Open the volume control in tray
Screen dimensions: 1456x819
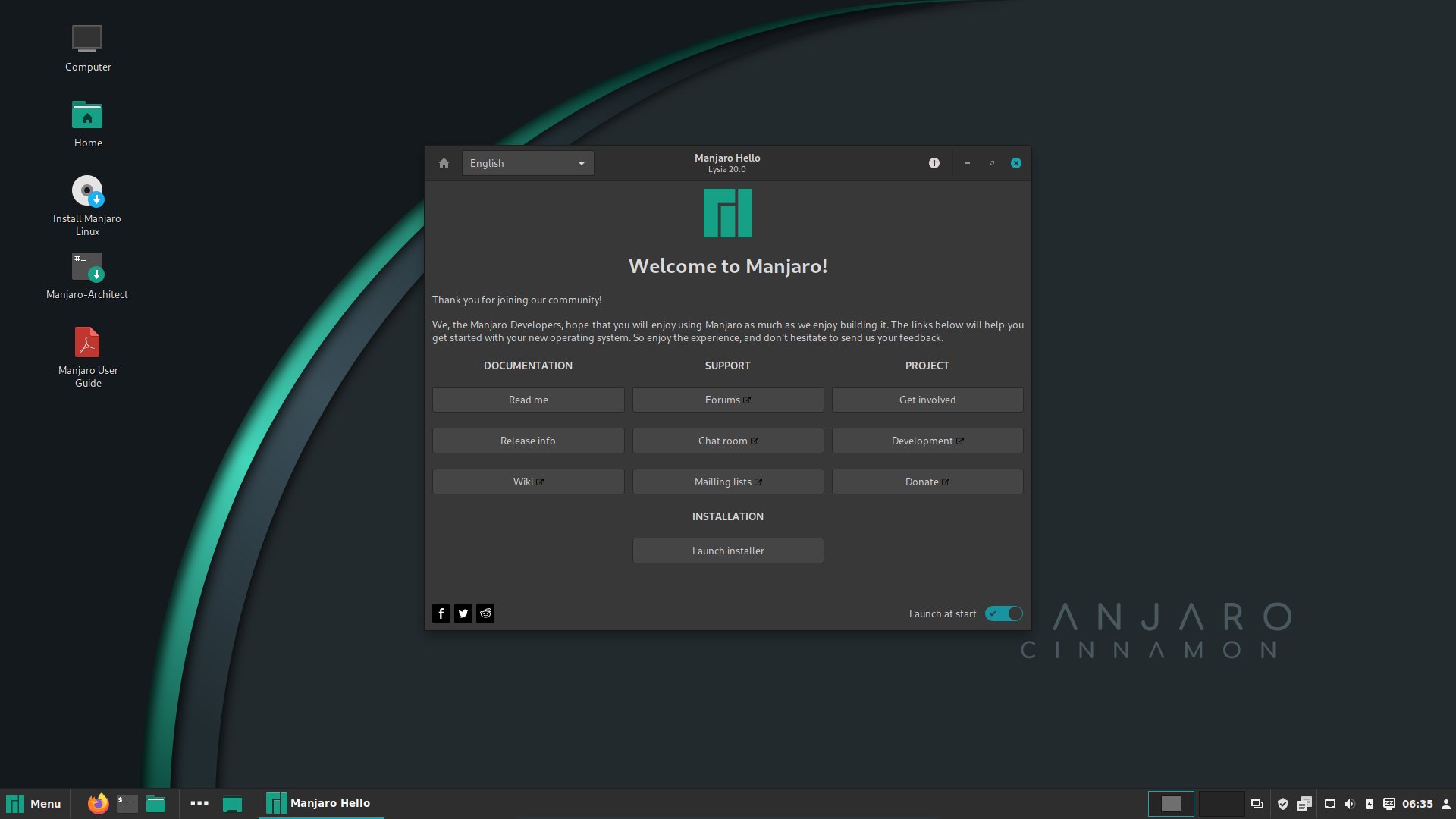pyautogui.click(x=1349, y=804)
